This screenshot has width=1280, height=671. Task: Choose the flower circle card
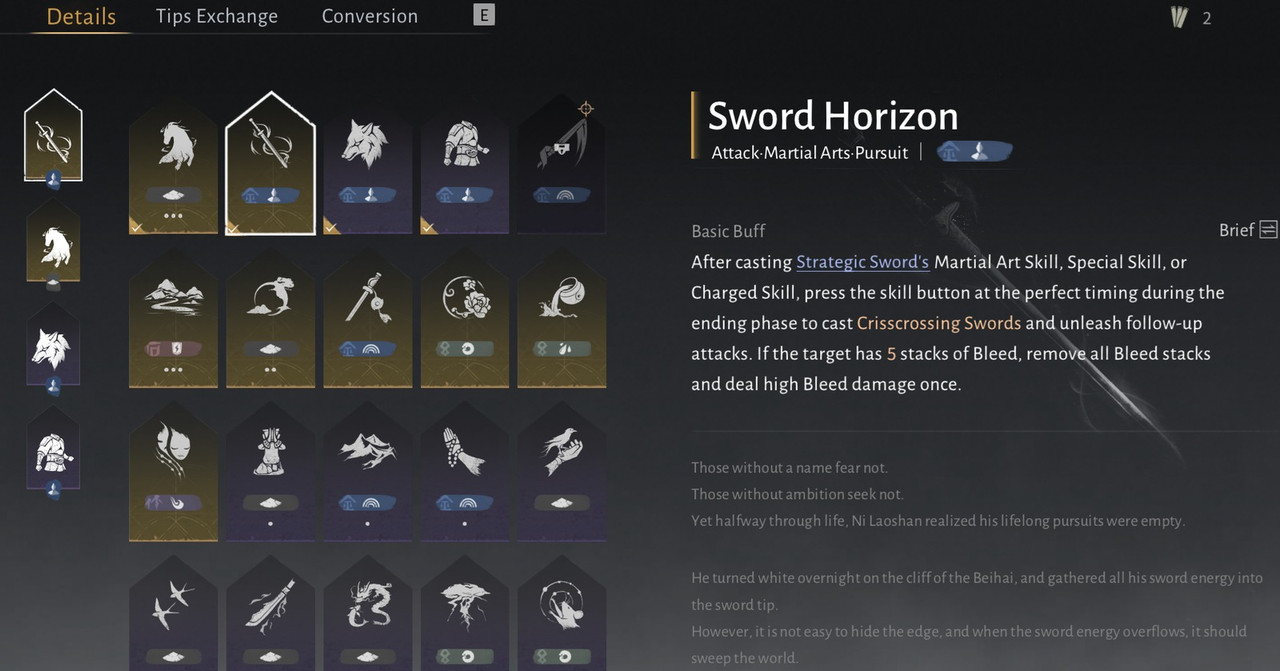pyautogui.click(x=464, y=318)
